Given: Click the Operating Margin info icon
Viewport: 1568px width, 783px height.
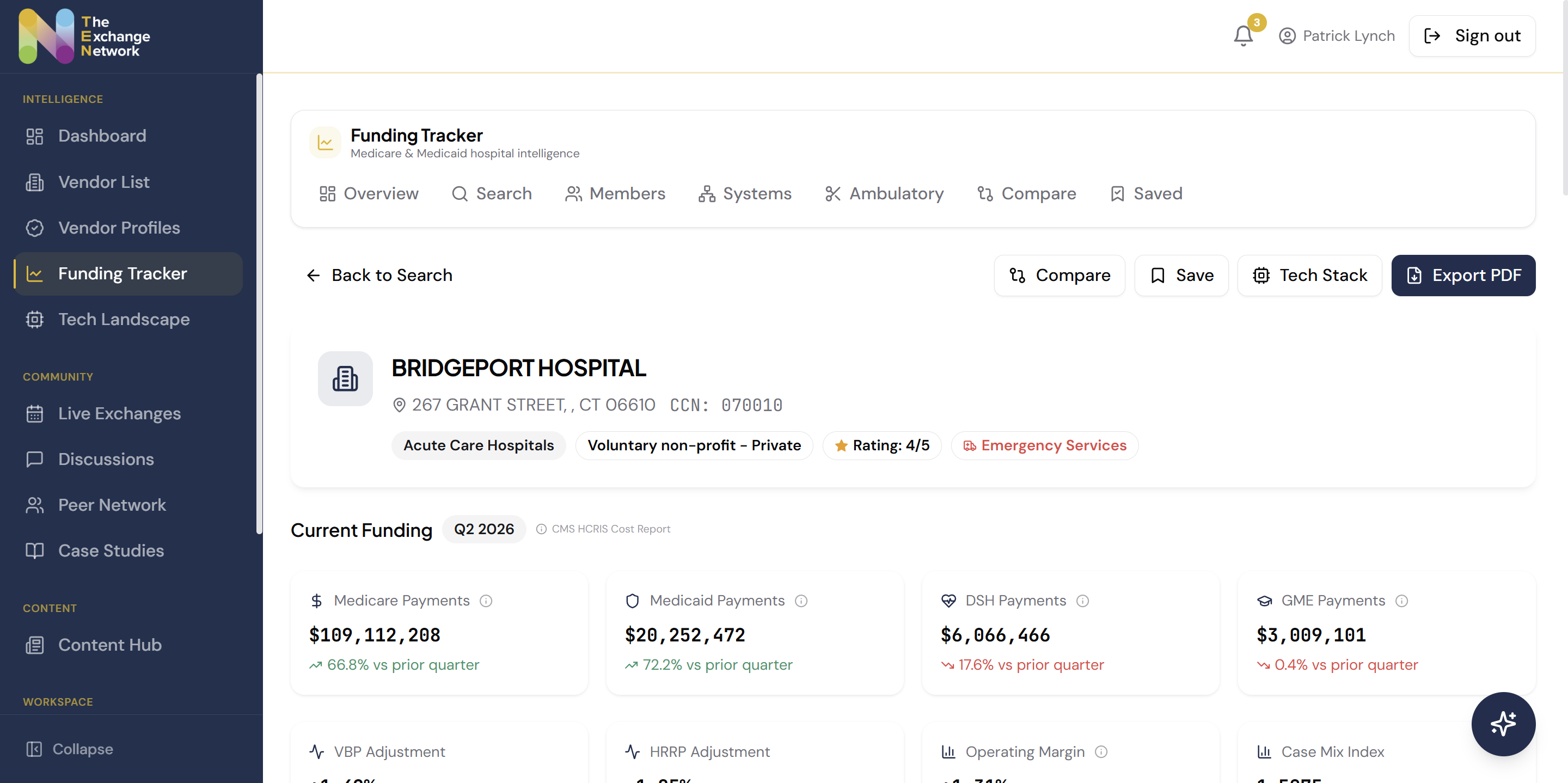Looking at the screenshot, I should point(1101,752).
